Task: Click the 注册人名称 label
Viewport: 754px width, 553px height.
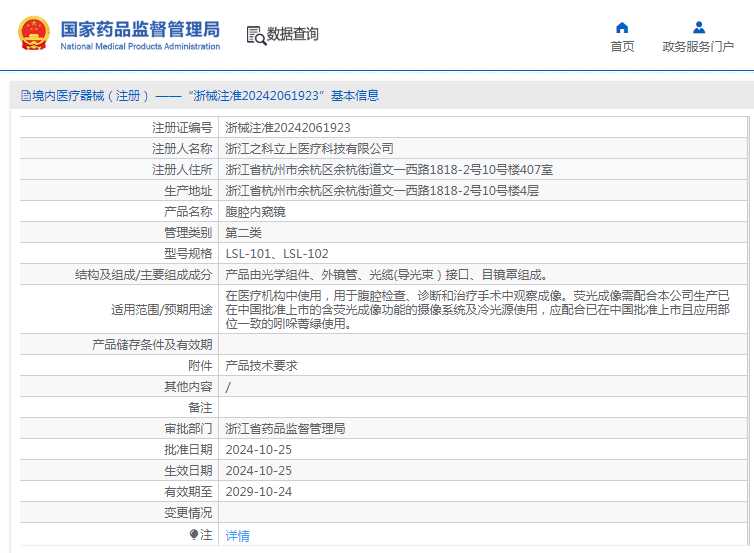Action: point(182,149)
